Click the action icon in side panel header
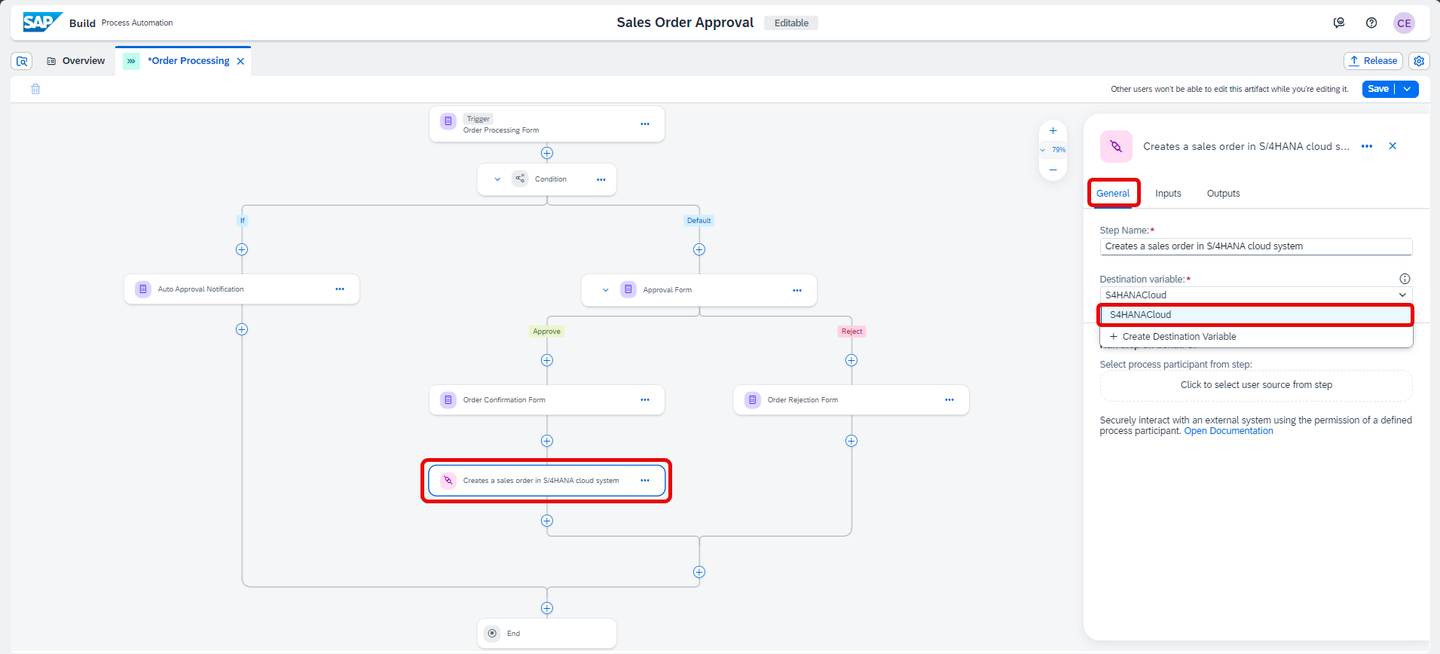The width and height of the screenshot is (1440, 654). click(1116, 146)
